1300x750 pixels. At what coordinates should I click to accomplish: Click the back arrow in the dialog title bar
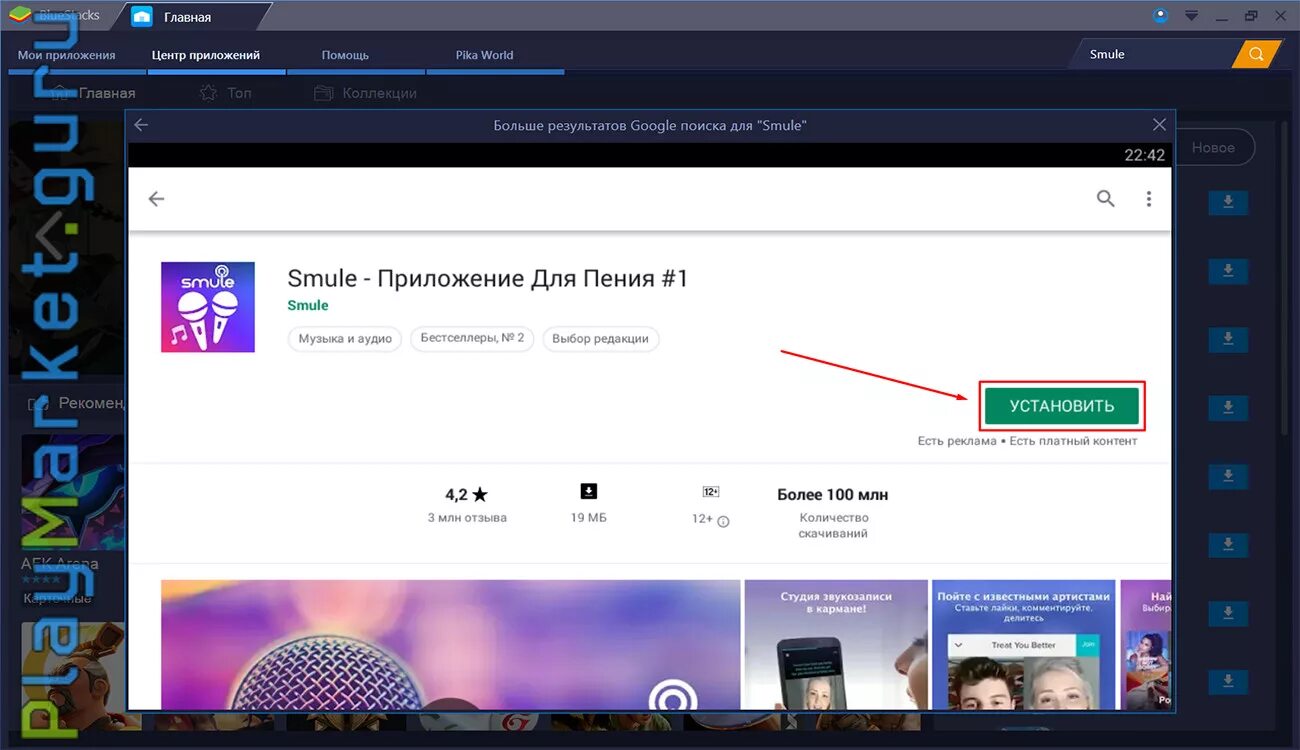point(141,125)
